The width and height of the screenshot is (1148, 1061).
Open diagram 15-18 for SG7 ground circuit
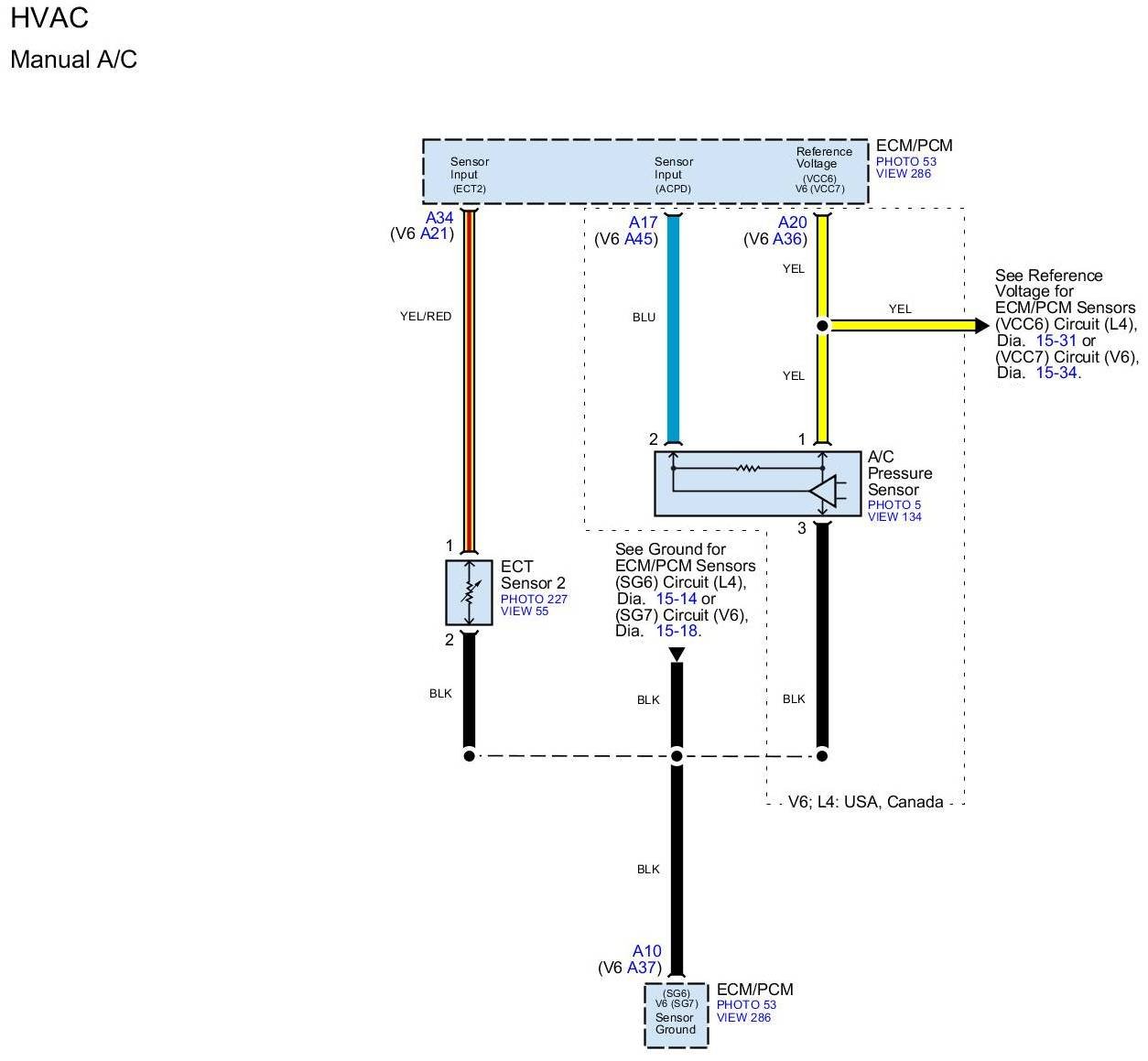(x=677, y=631)
